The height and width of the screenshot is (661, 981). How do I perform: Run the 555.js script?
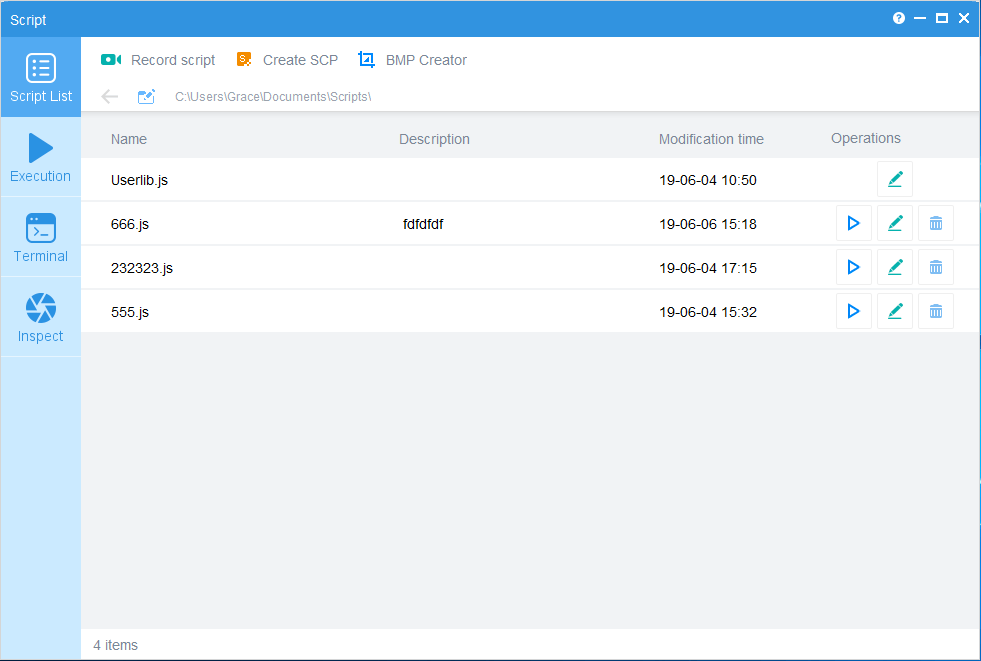[x=853, y=311]
